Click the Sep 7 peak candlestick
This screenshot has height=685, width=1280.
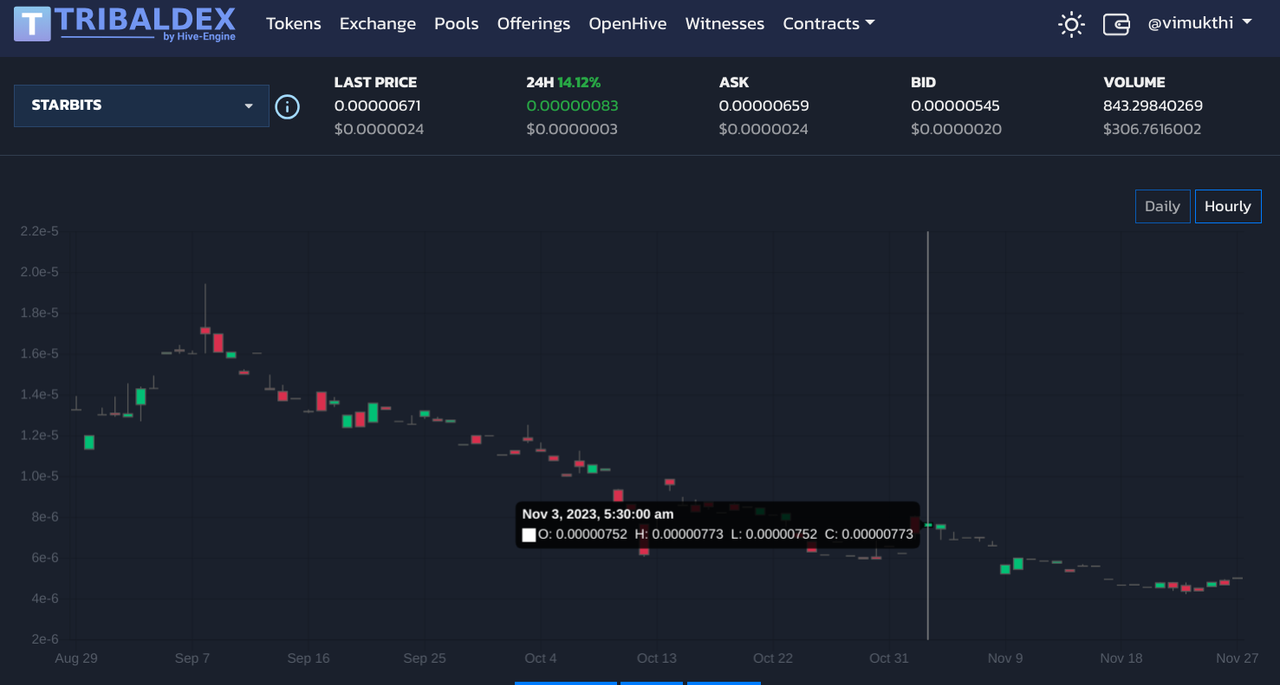[205, 330]
